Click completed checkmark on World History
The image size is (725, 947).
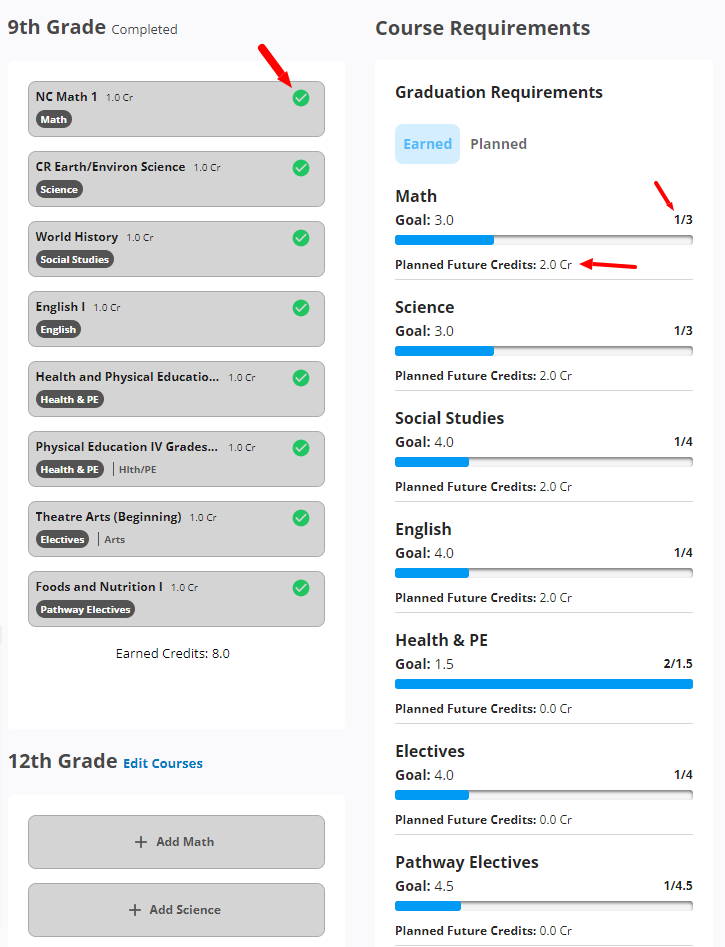click(x=301, y=238)
